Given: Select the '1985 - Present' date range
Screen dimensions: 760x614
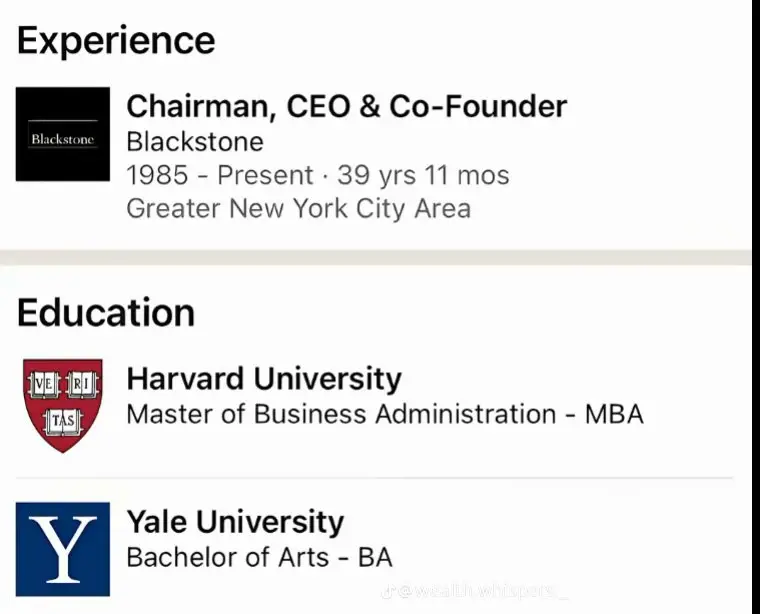Looking at the screenshot, I should point(220,175).
